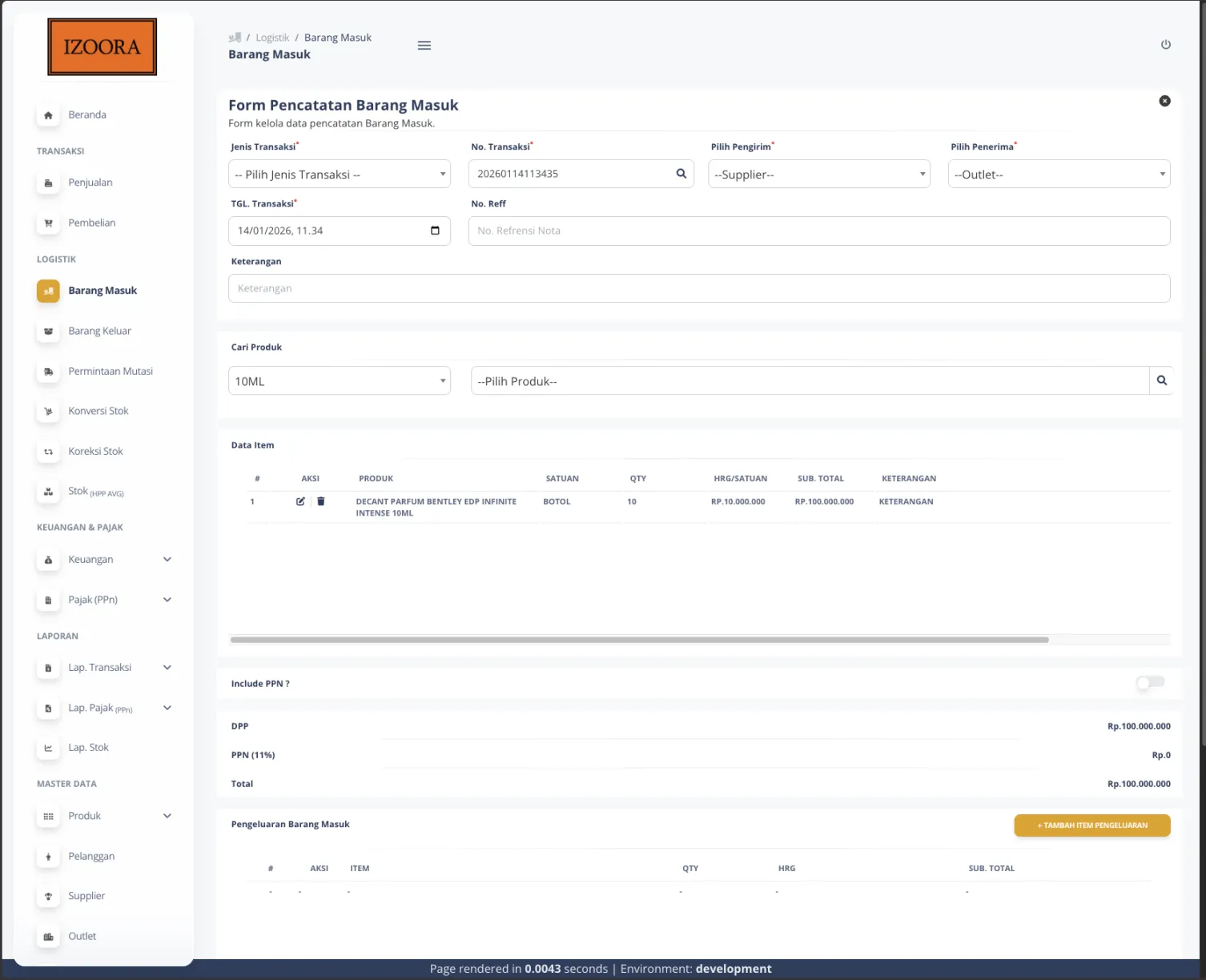Click the Logistik breadcrumb link
Screen dimensions: 1206x980
[x=272, y=38]
